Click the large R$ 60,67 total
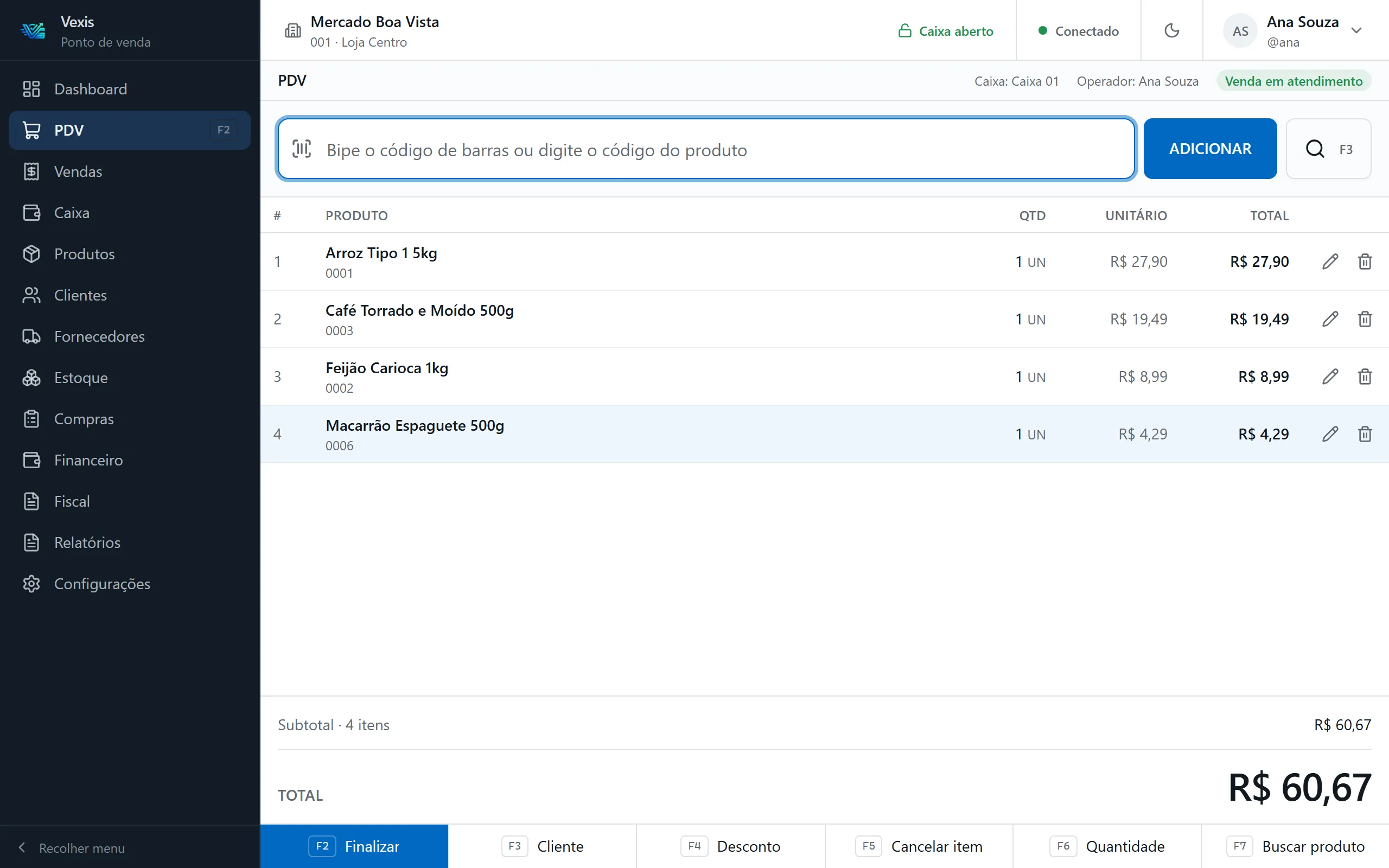 click(x=1299, y=788)
